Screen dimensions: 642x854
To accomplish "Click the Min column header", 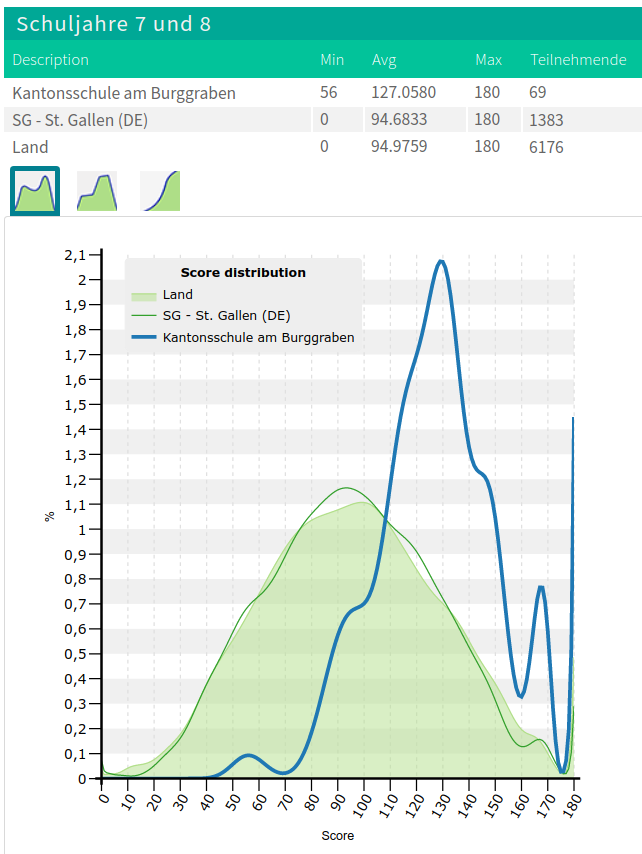I will pyautogui.click(x=332, y=60).
